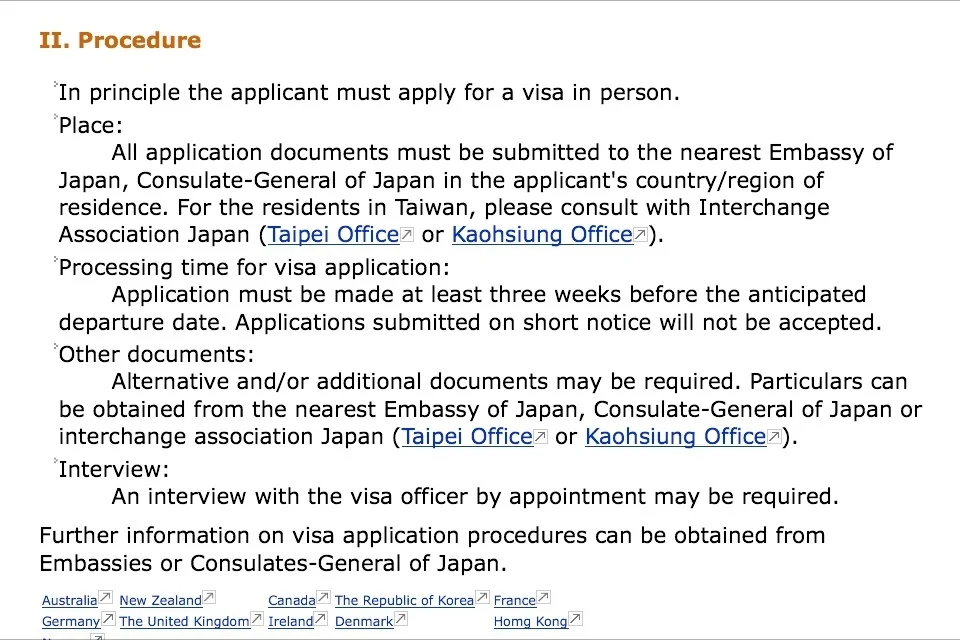The image size is (960, 640).
Task: Click external-link icon next to Homg Kong
Action: click(576, 619)
